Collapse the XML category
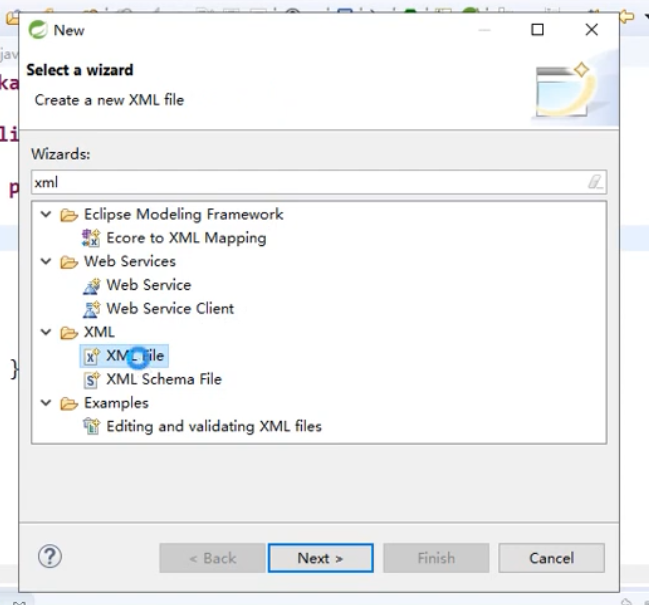The height and width of the screenshot is (605, 649). tap(46, 332)
